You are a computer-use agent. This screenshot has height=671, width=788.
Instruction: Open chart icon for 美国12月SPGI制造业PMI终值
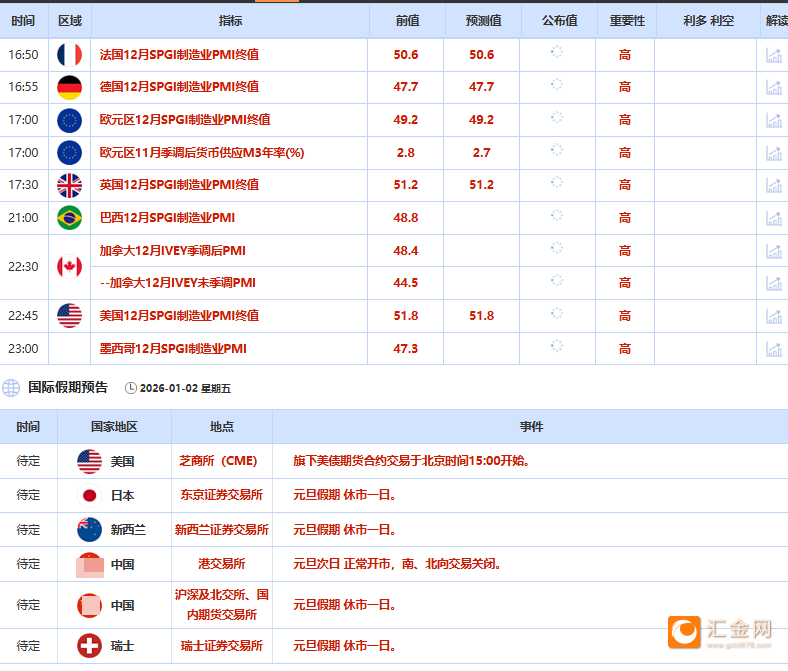click(773, 316)
